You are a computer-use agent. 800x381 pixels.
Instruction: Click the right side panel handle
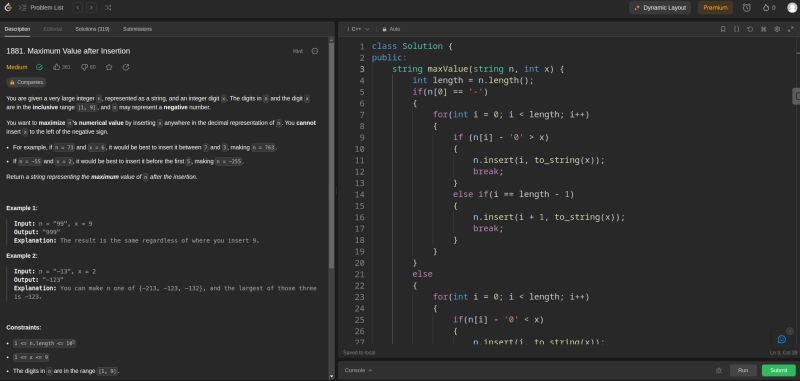tap(796, 96)
